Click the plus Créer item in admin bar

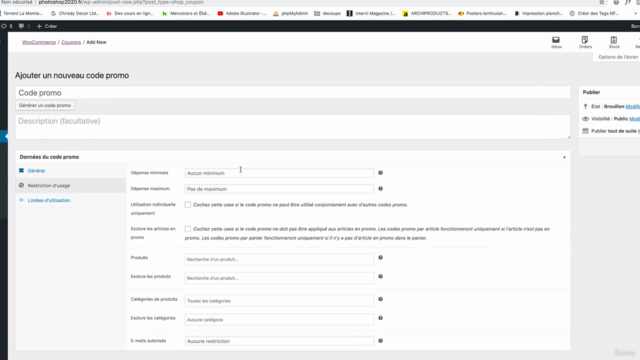point(47,26)
